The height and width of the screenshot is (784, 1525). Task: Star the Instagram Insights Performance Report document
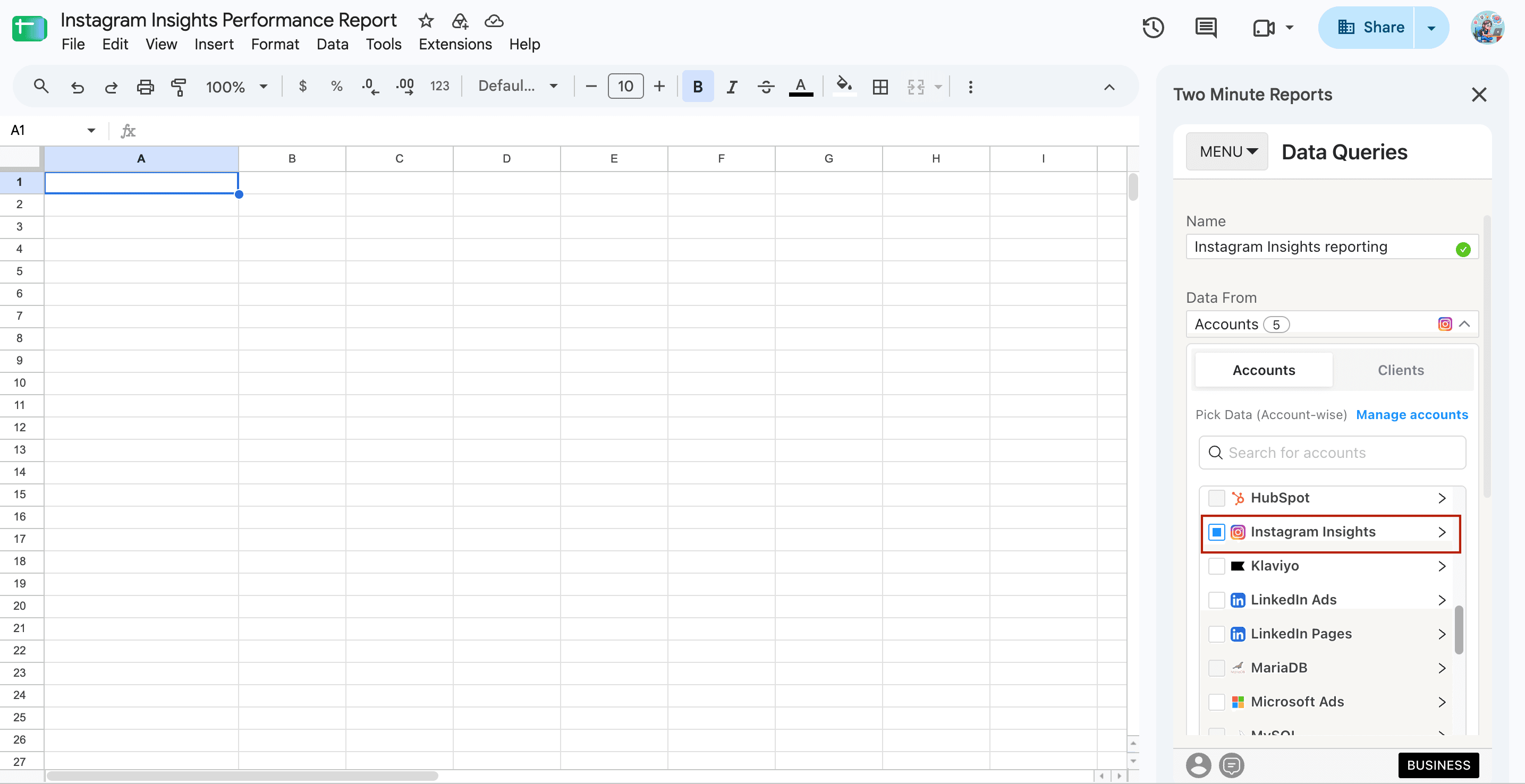click(x=426, y=21)
